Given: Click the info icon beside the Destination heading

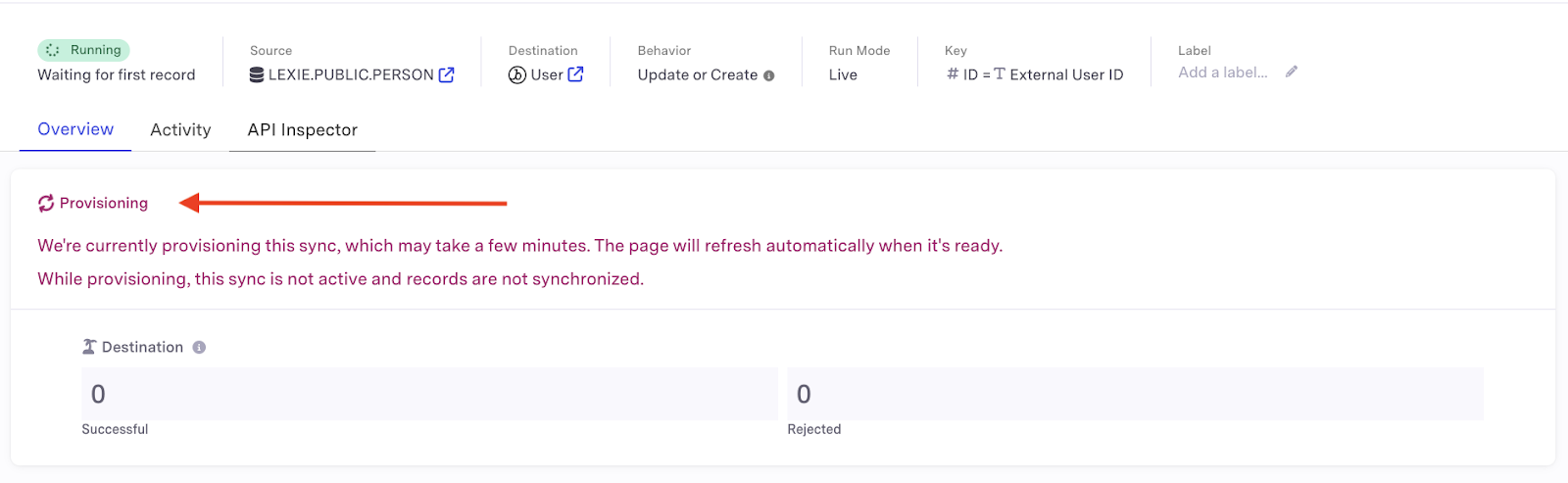Looking at the screenshot, I should tap(199, 348).
